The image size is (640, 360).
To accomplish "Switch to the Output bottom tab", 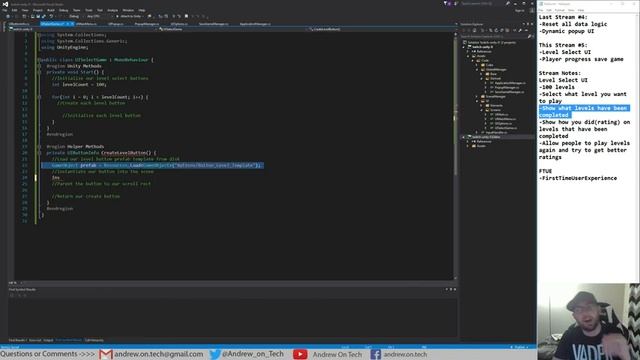I will point(48,340).
